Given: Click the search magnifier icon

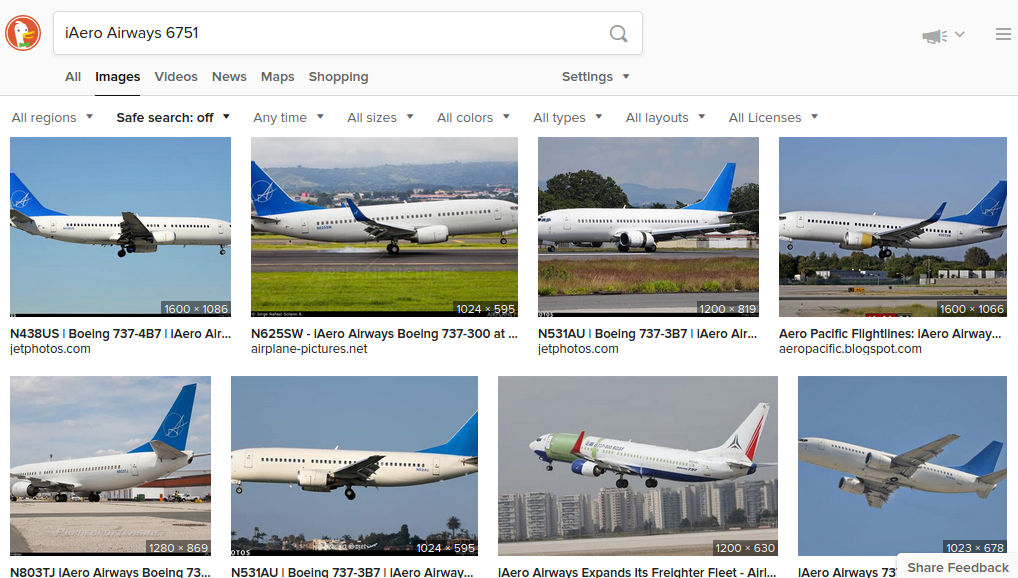Looking at the screenshot, I should point(619,33).
